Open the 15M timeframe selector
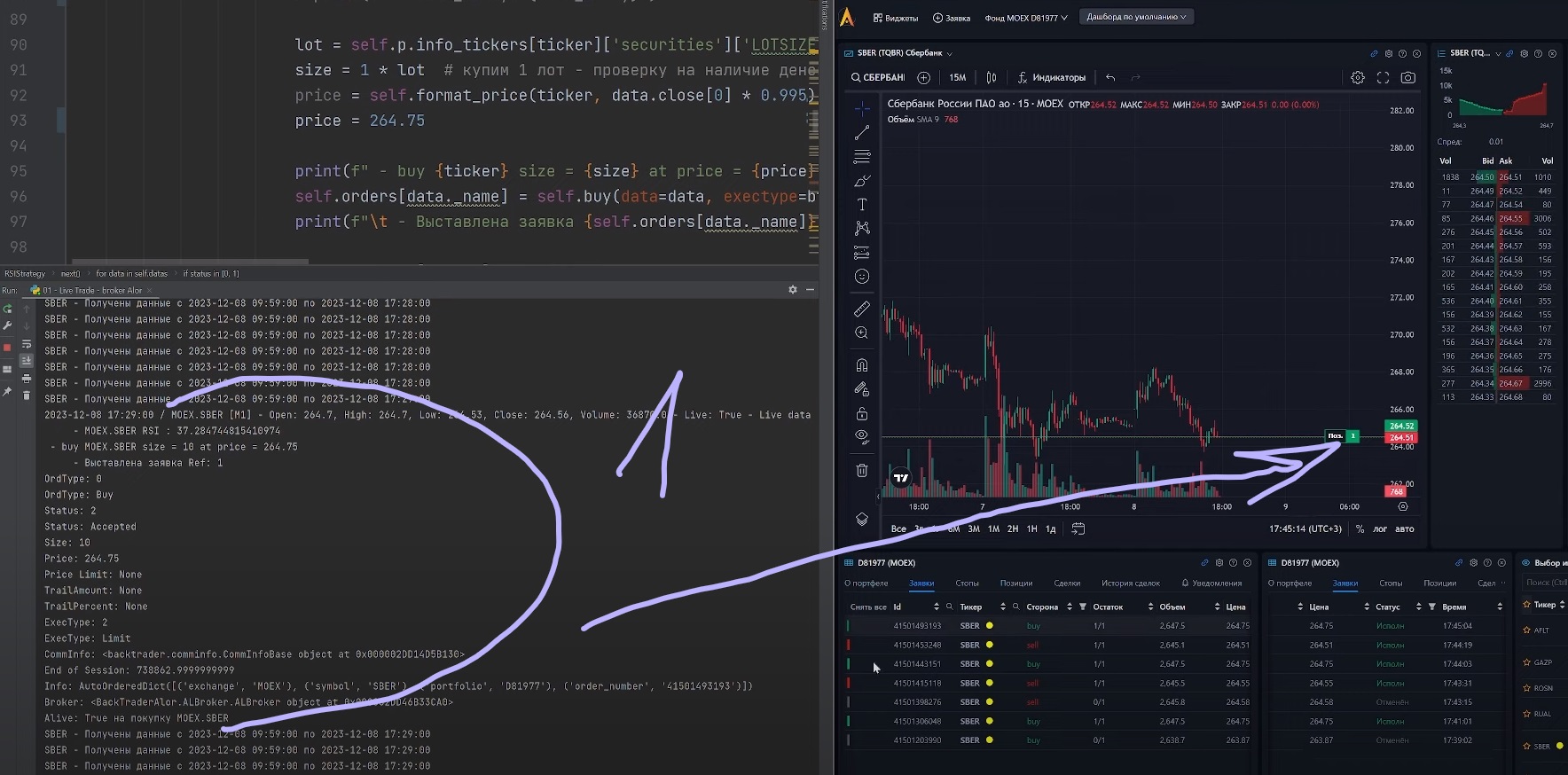 click(957, 77)
